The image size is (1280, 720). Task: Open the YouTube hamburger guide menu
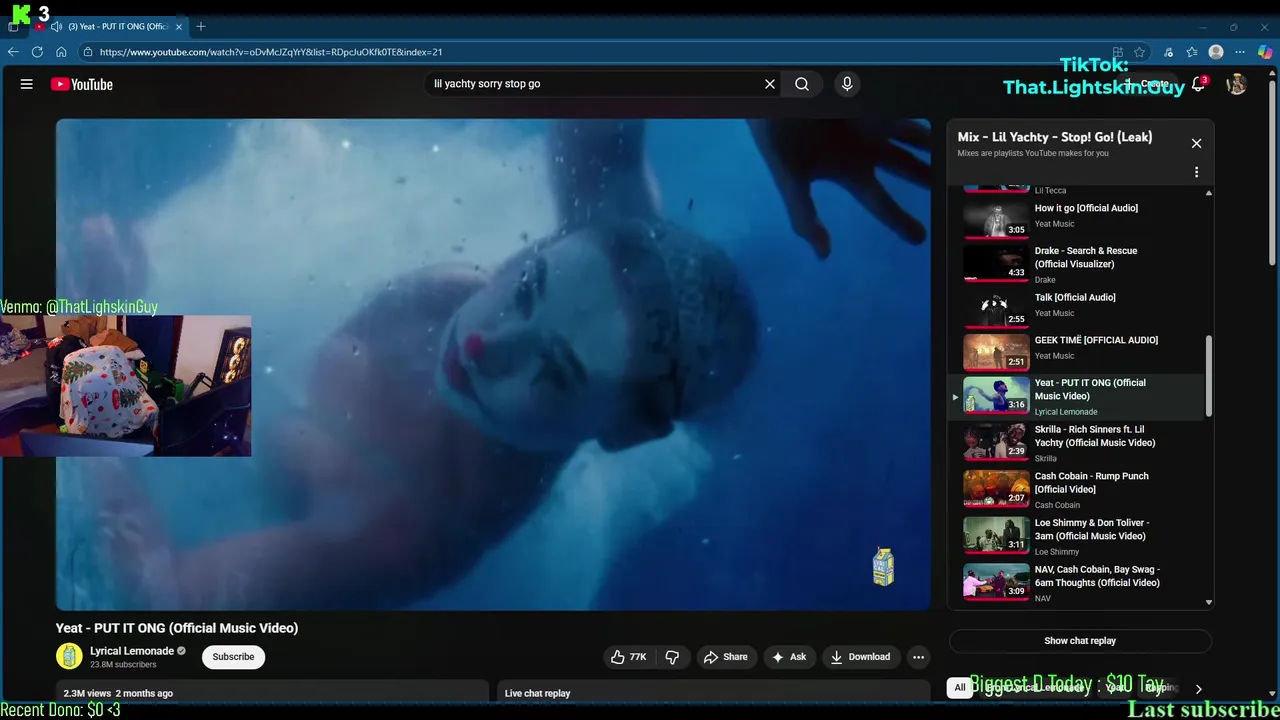pos(27,84)
